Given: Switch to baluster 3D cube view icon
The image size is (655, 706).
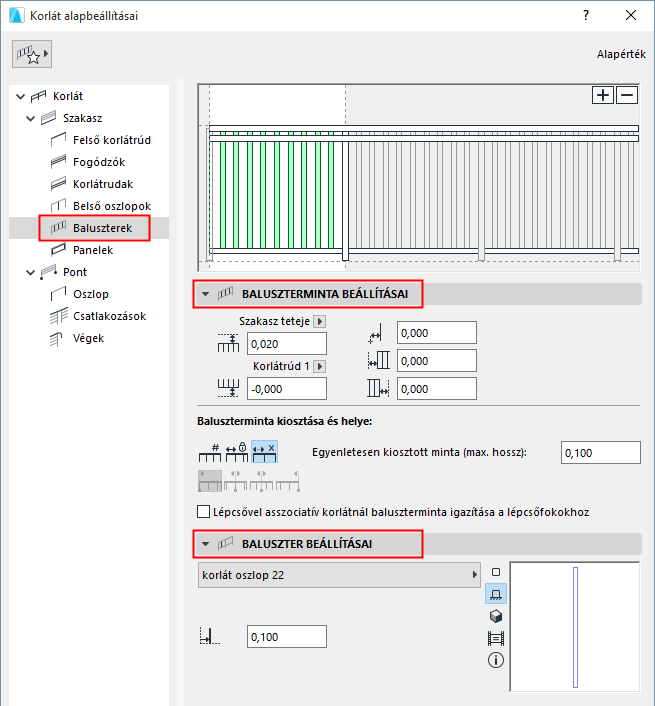Looking at the screenshot, I should coord(496,616).
